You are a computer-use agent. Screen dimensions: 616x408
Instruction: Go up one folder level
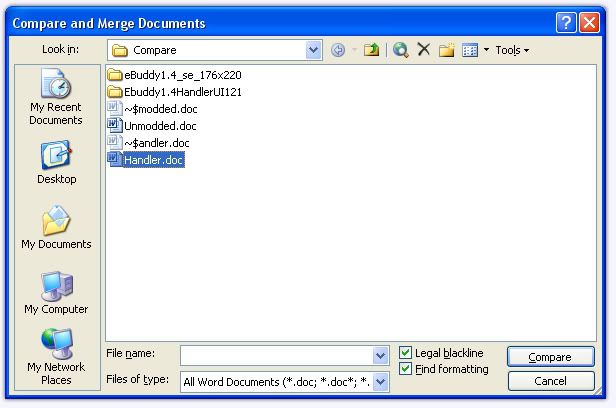[371, 50]
